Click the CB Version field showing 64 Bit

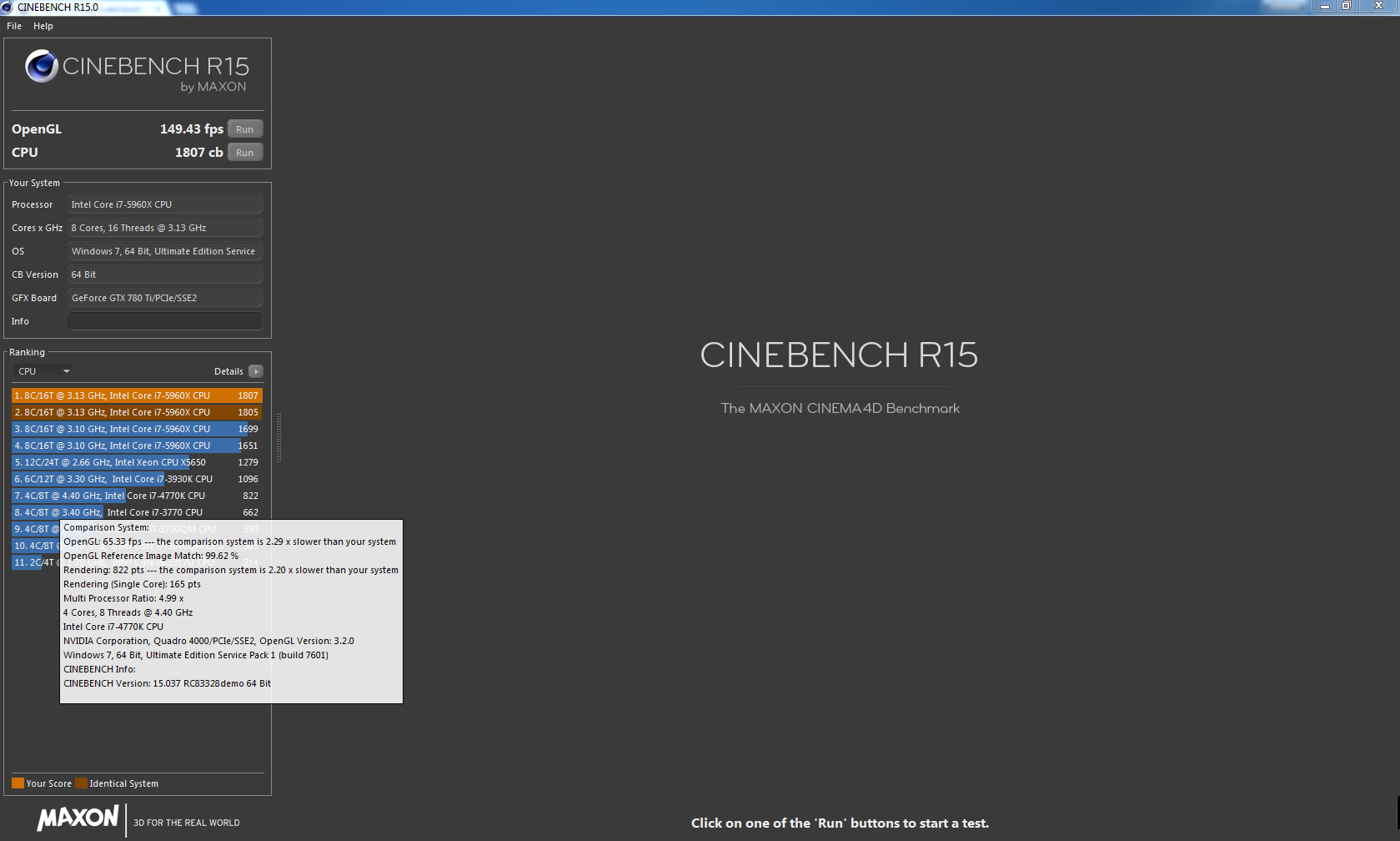click(x=165, y=274)
